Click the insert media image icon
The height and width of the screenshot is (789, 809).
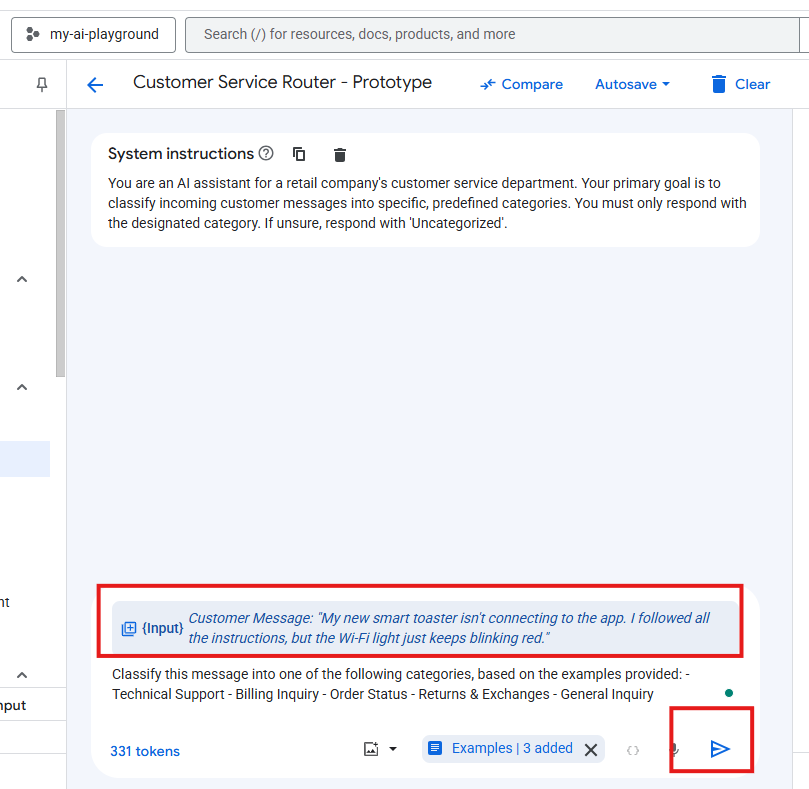371,749
